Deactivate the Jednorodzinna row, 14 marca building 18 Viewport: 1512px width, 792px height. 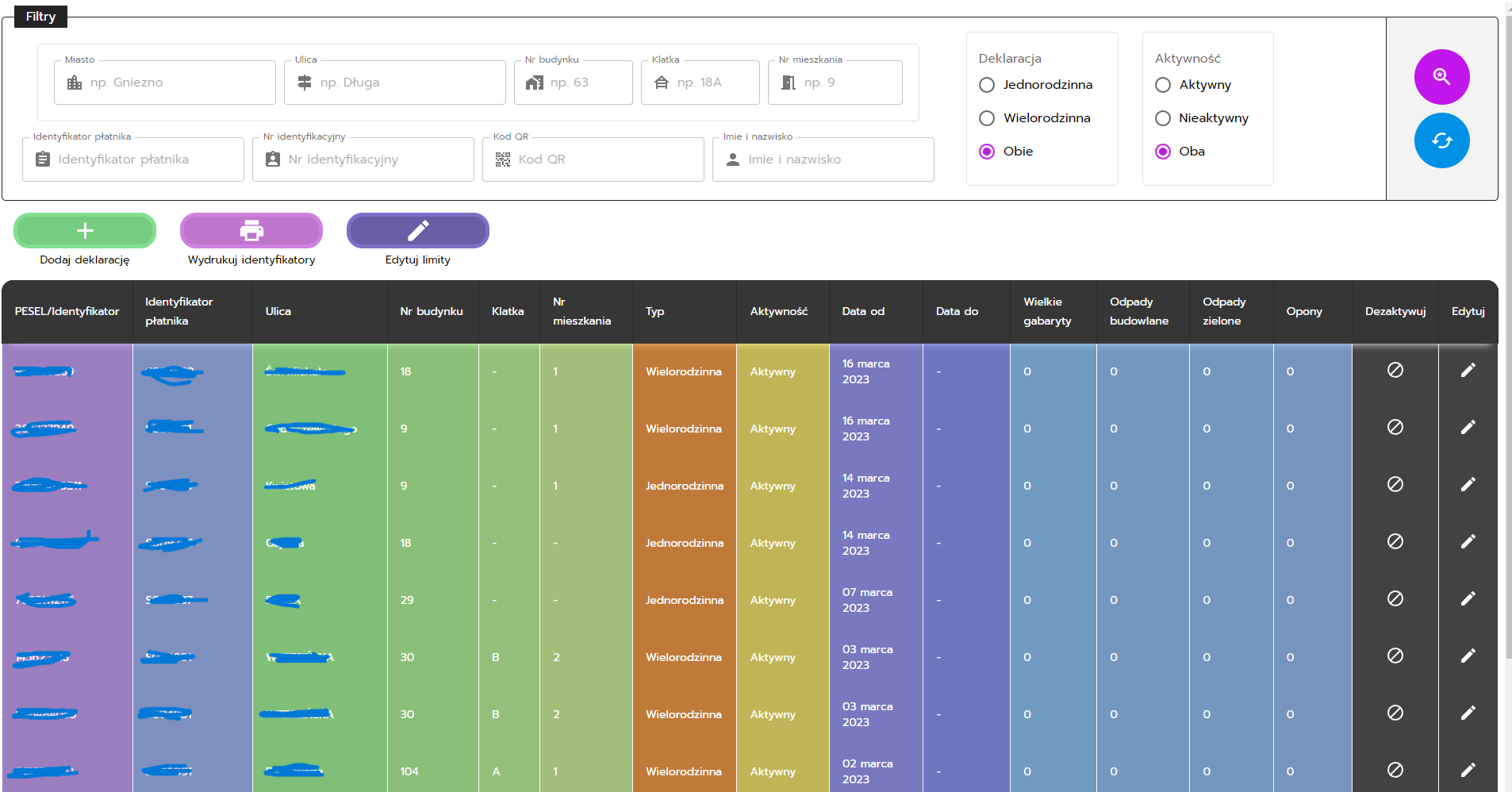pos(1395,541)
